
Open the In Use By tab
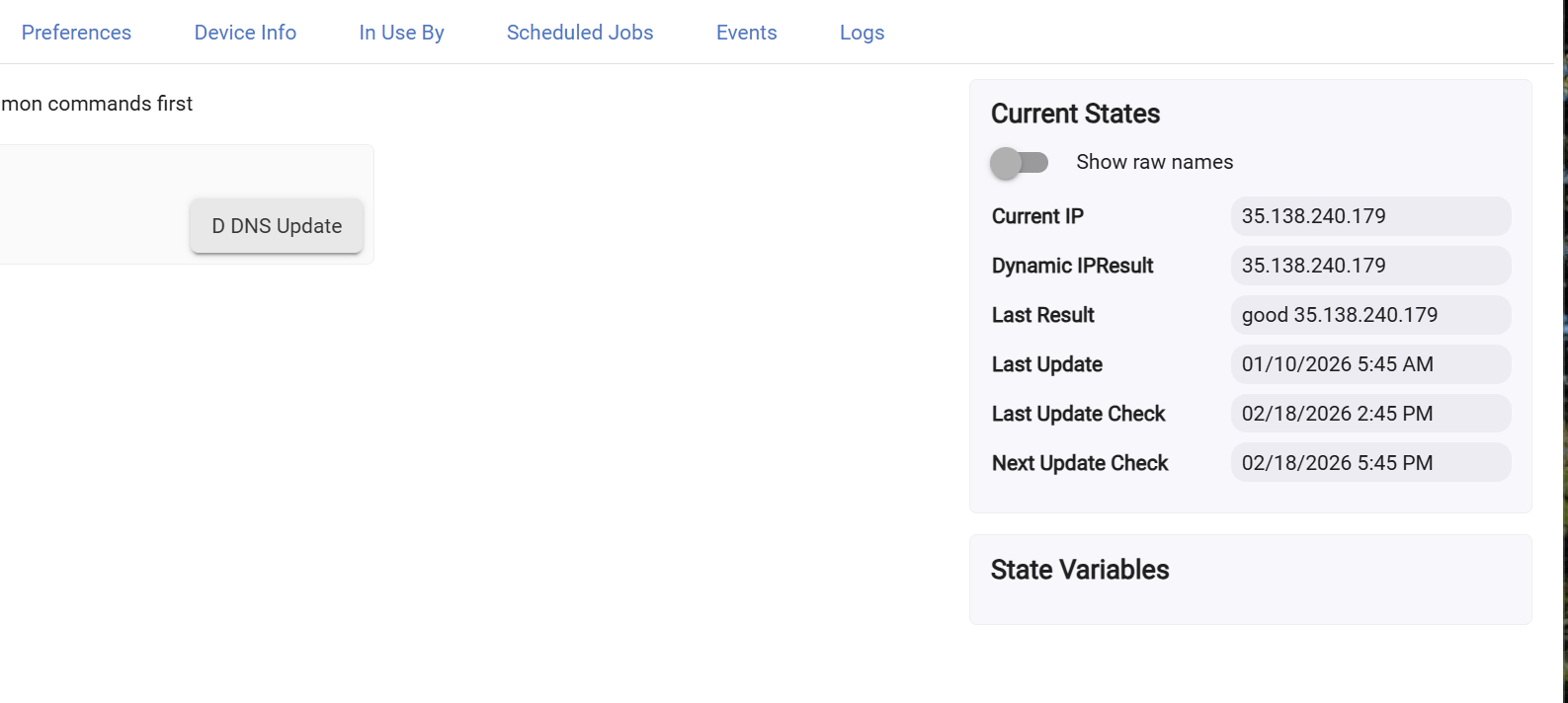[x=401, y=33]
